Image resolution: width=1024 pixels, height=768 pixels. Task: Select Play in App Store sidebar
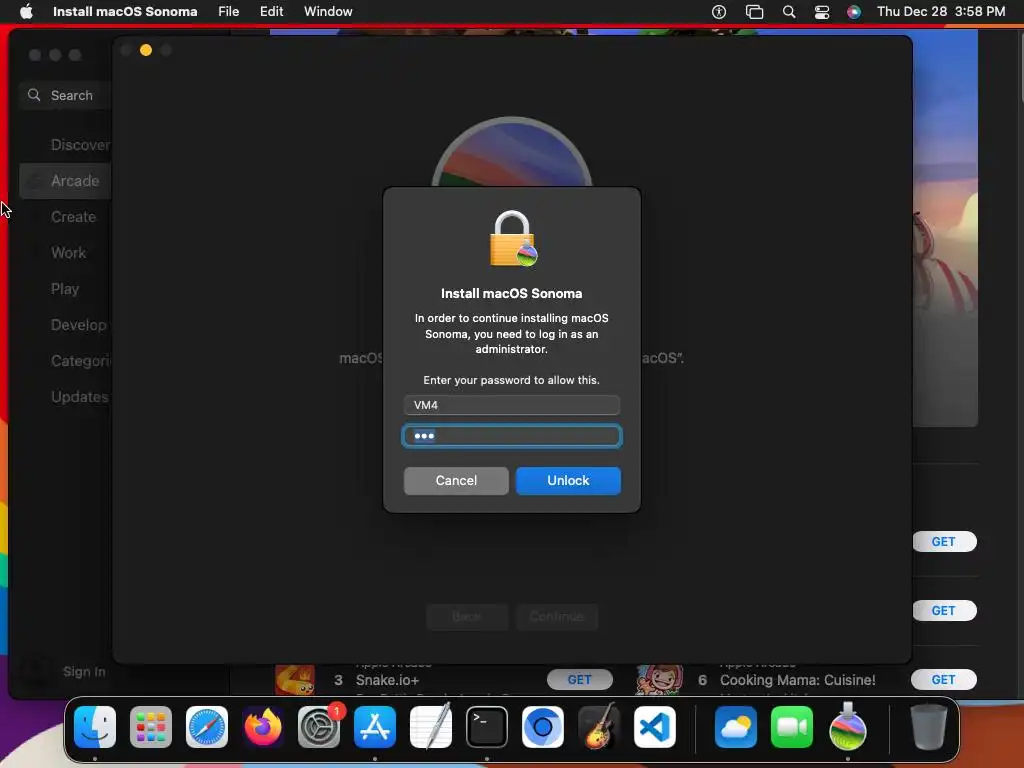[x=65, y=289]
